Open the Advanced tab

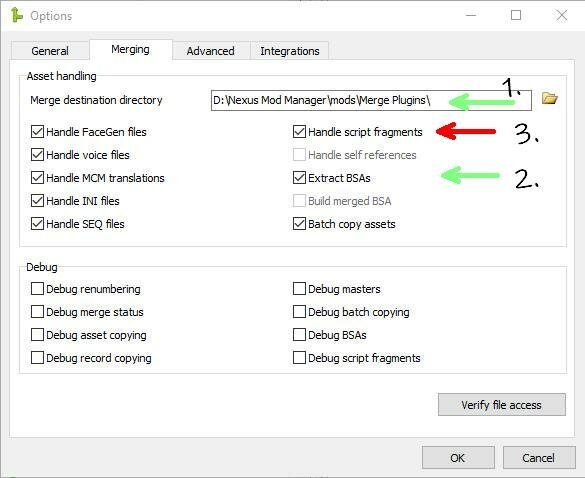(210, 51)
